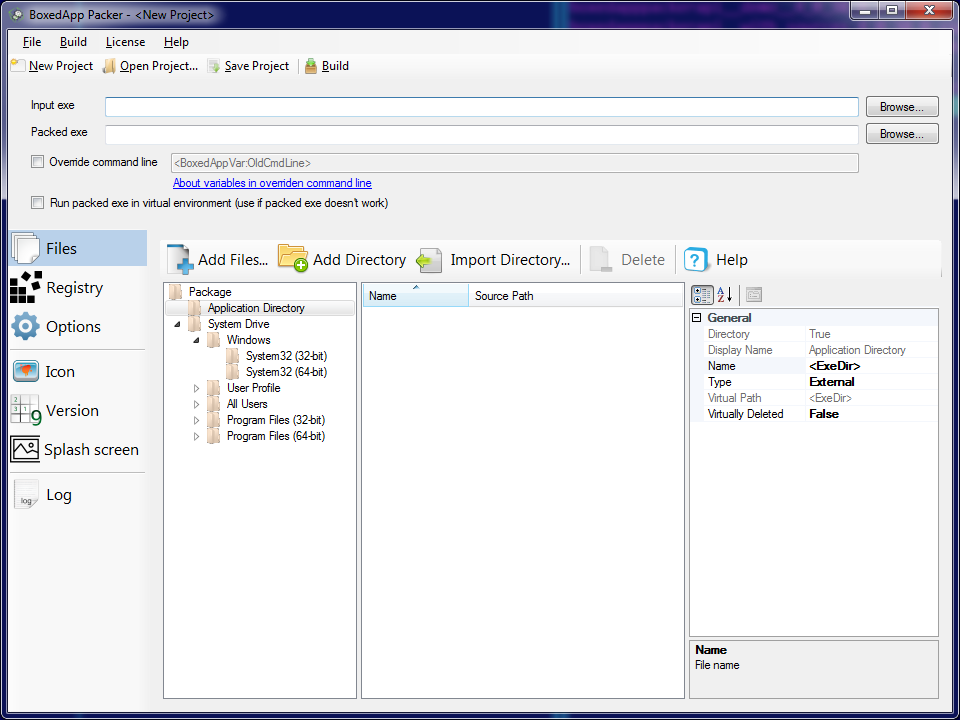The width and height of the screenshot is (960, 720).
Task: Switch property grid to alphabetical sort
Action: [x=725, y=294]
